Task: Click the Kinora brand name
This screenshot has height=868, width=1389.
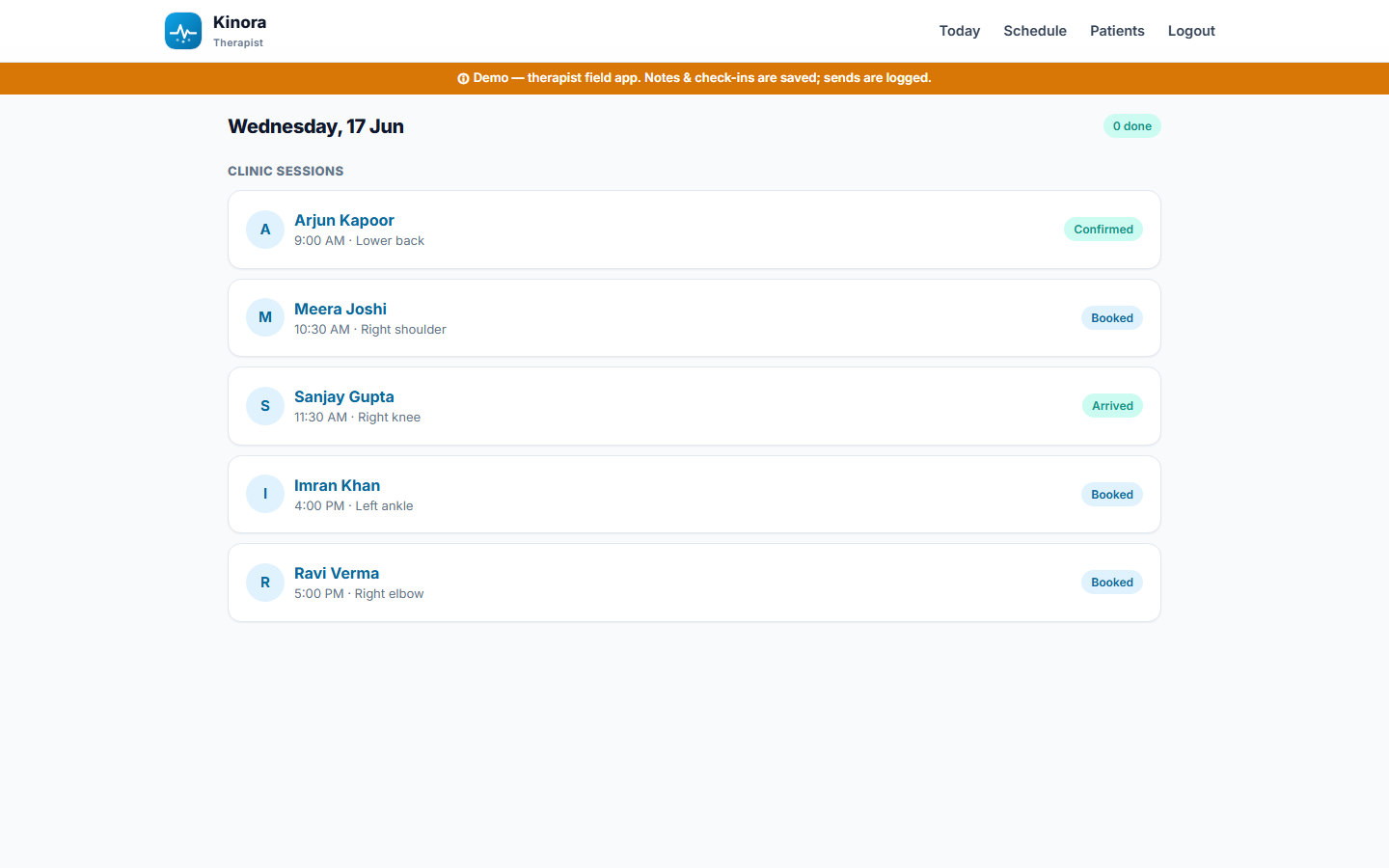Action: (x=239, y=22)
